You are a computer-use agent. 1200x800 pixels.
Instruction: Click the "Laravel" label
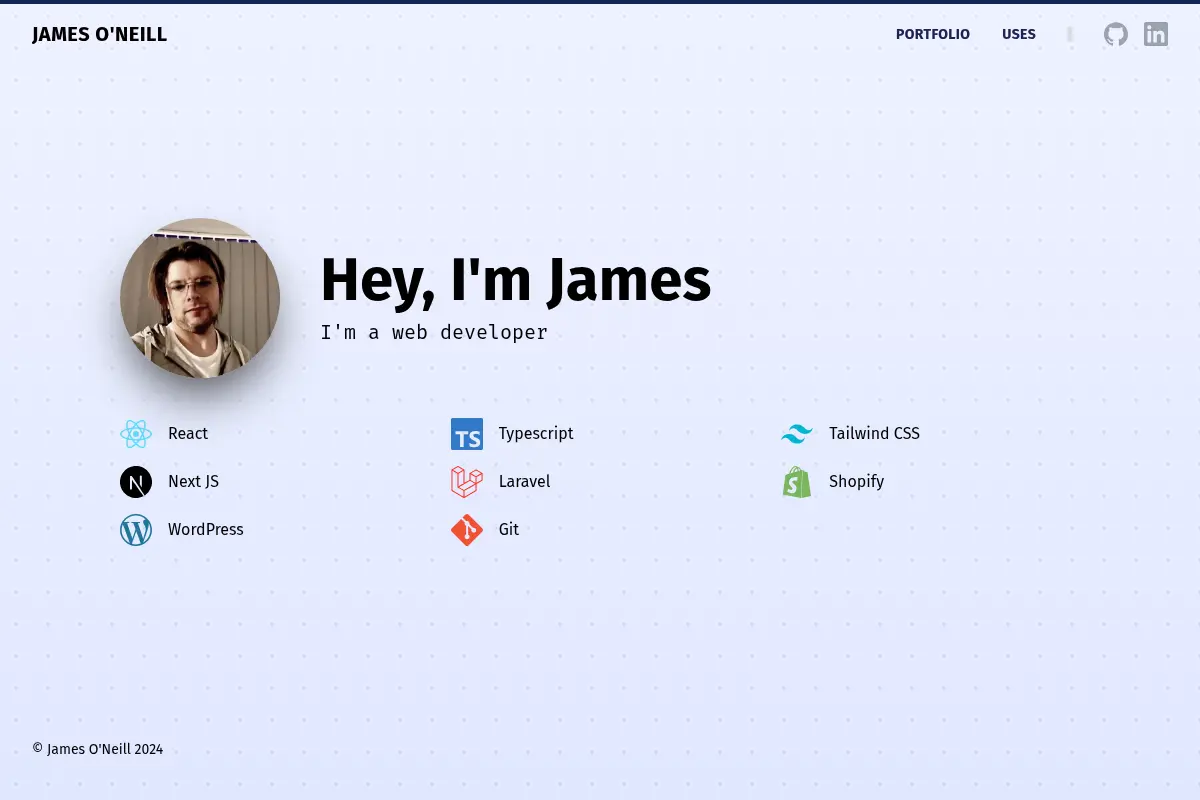pos(525,481)
